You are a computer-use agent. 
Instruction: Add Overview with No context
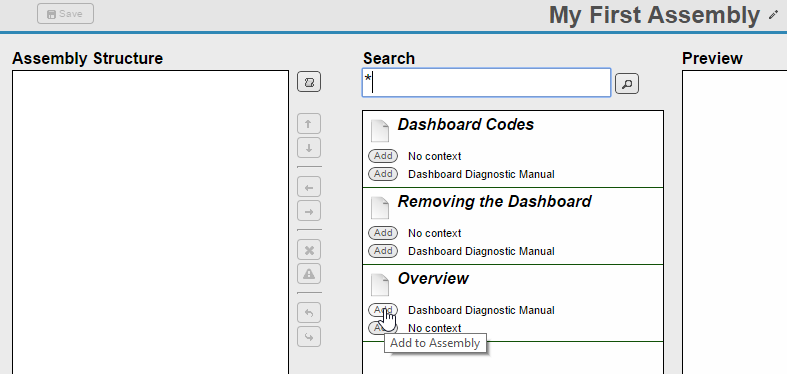pyautogui.click(x=383, y=328)
